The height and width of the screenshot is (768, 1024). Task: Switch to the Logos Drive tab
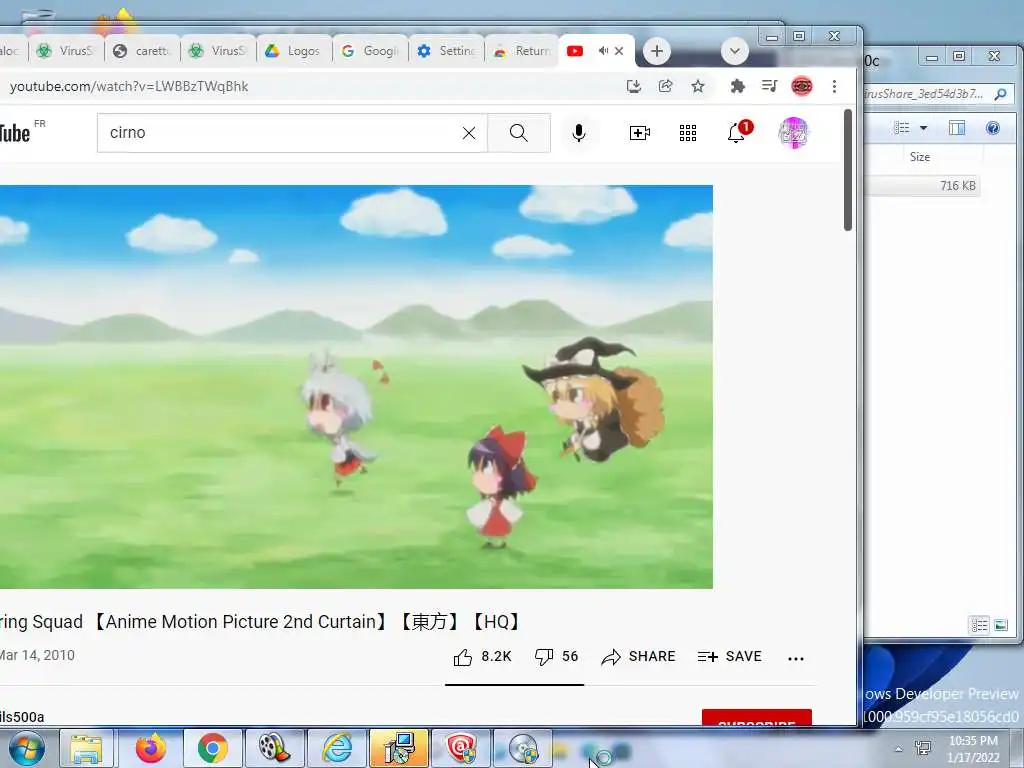tap(295, 50)
